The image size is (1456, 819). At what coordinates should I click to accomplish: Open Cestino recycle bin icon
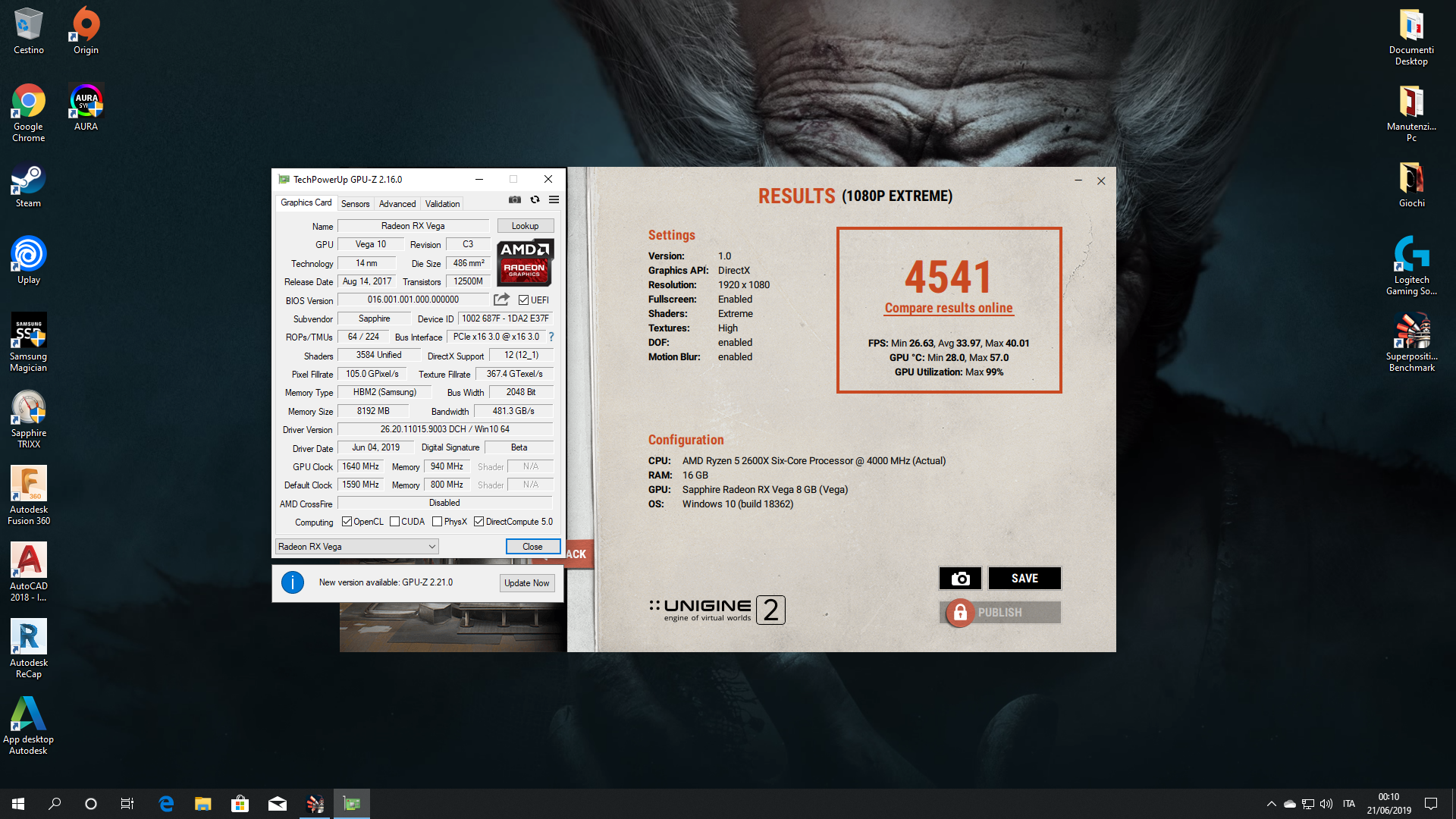point(29,31)
